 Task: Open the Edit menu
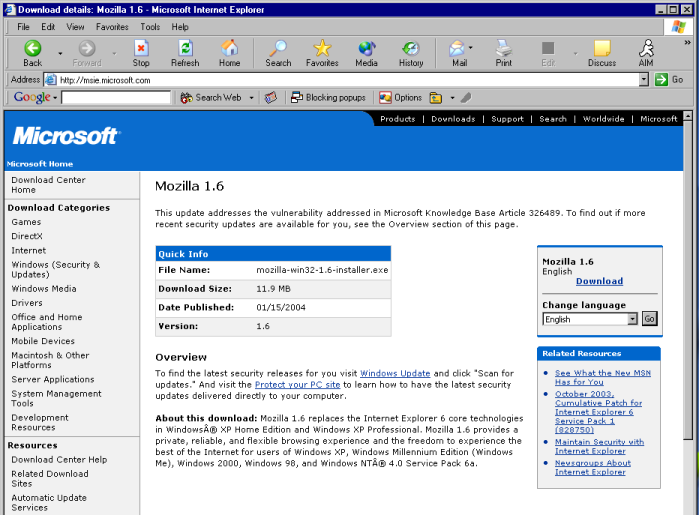[x=48, y=27]
